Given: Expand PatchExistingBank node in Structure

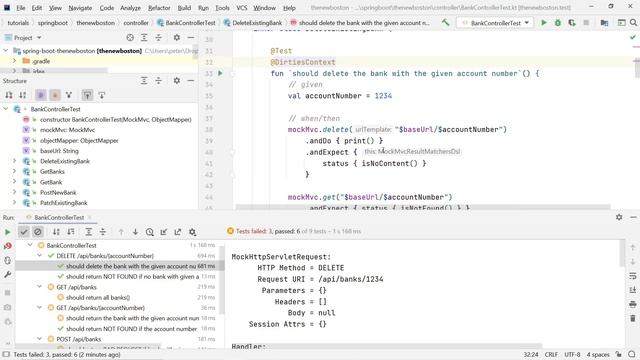Looking at the screenshot, I should pyautogui.click(x=15, y=203).
